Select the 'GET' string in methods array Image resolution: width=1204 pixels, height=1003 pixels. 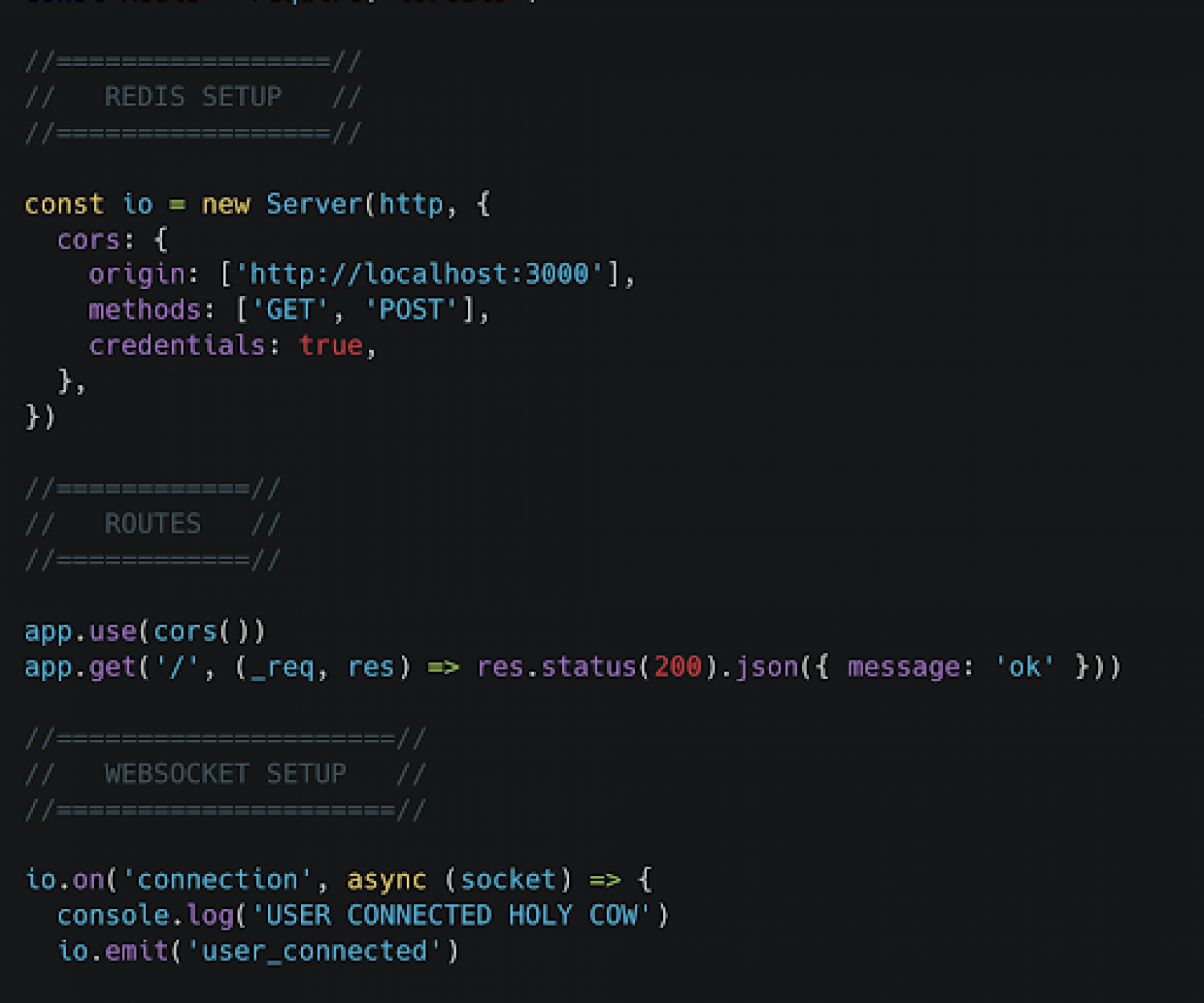(x=290, y=310)
